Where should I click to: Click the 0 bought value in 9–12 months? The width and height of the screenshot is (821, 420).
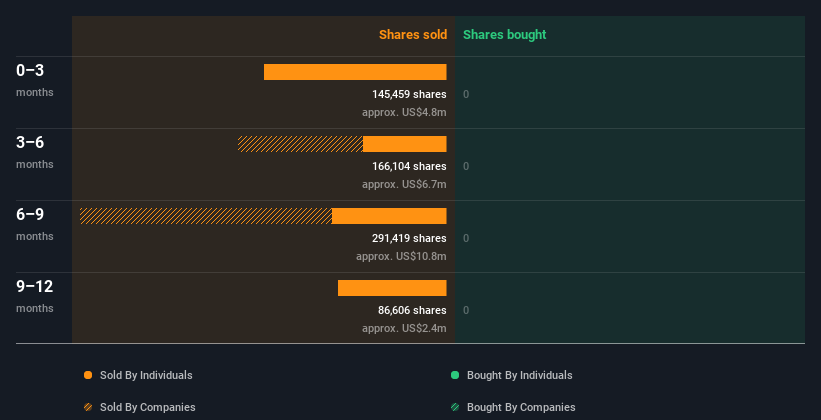[466, 311]
